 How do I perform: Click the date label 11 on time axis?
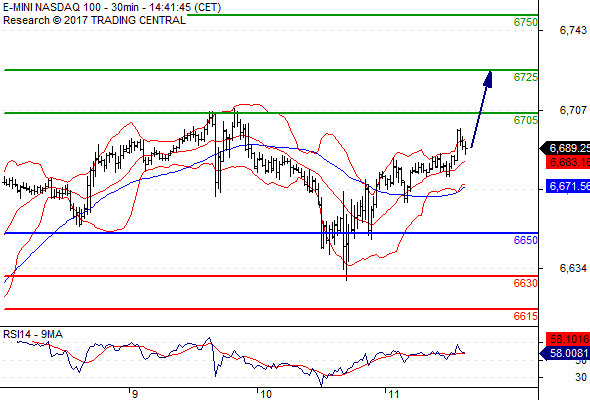pyautogui.click(x=394, y=394)
